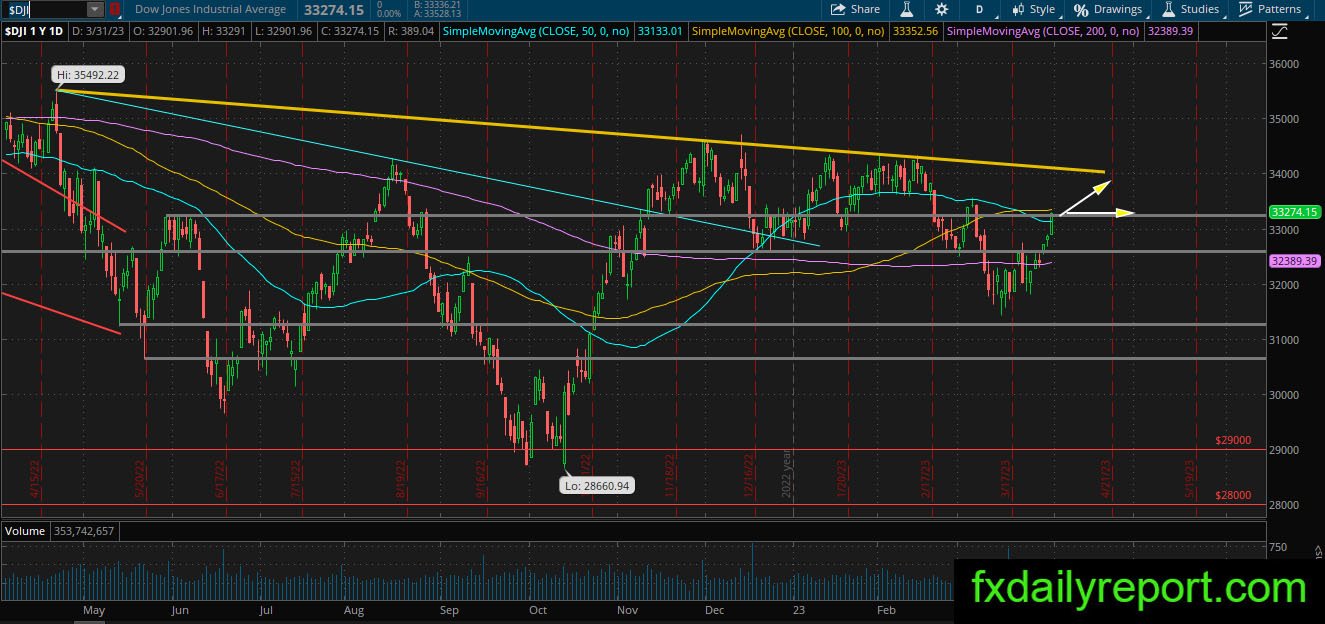This screenshot has height=624, width=1325.
Task: Open chart settings gear icon
Action: point(941,9)
